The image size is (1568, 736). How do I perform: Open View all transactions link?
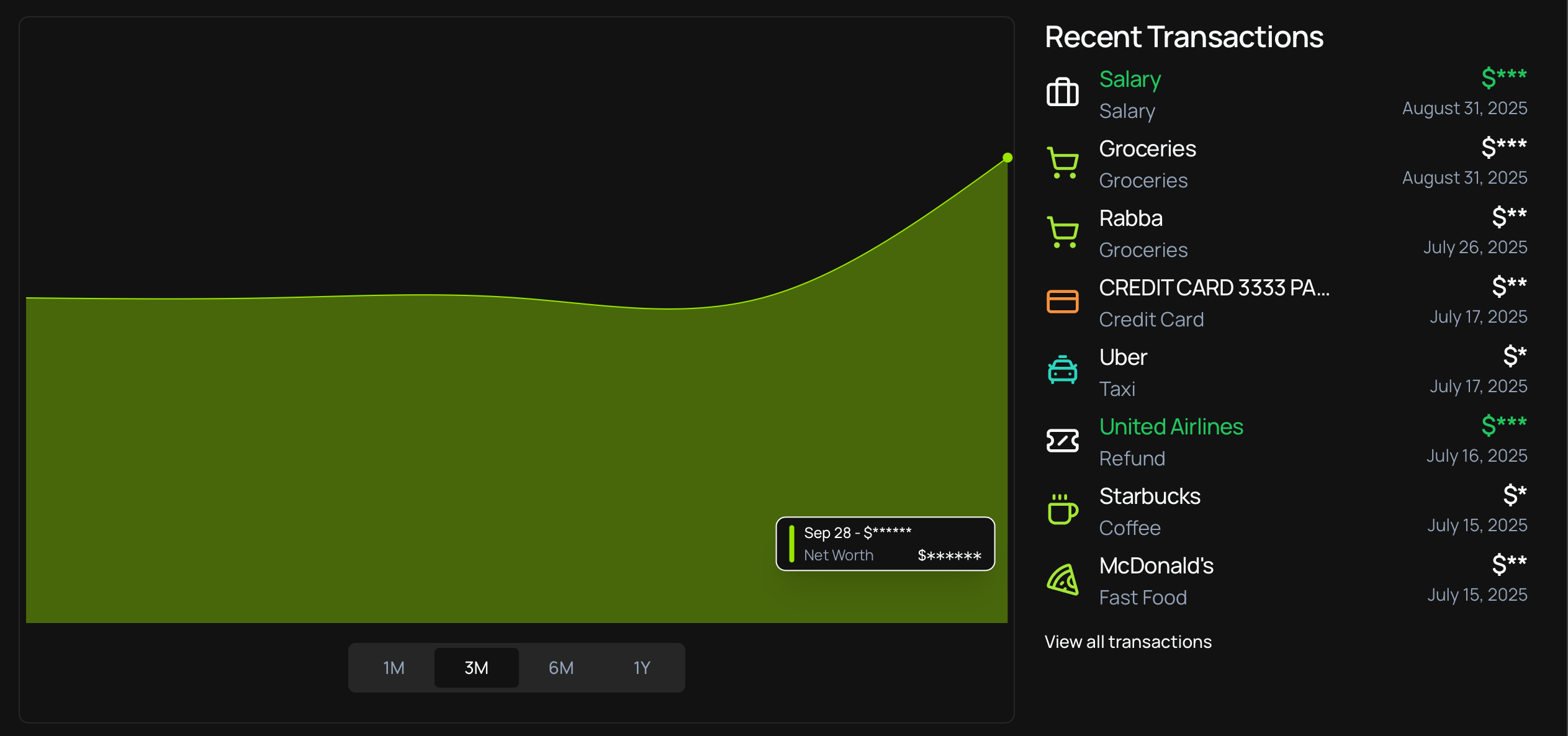point(1127,642)
